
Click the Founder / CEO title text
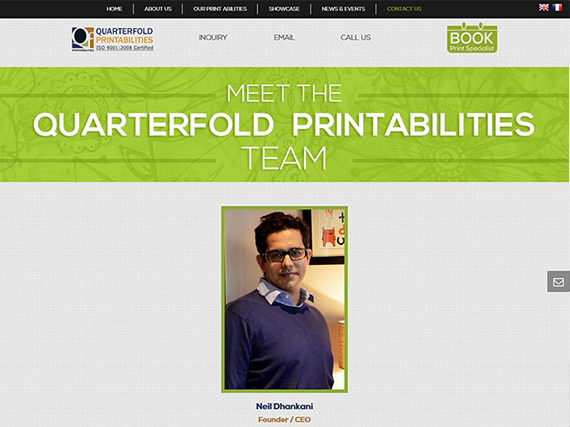click(x=284, y=420)
